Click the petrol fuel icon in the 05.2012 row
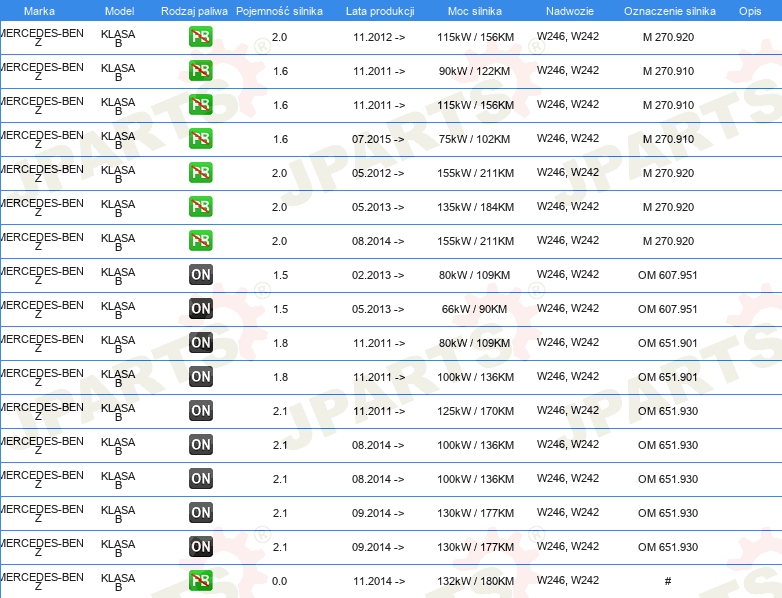This screenshot has width=782, height=598. point(200,173)
